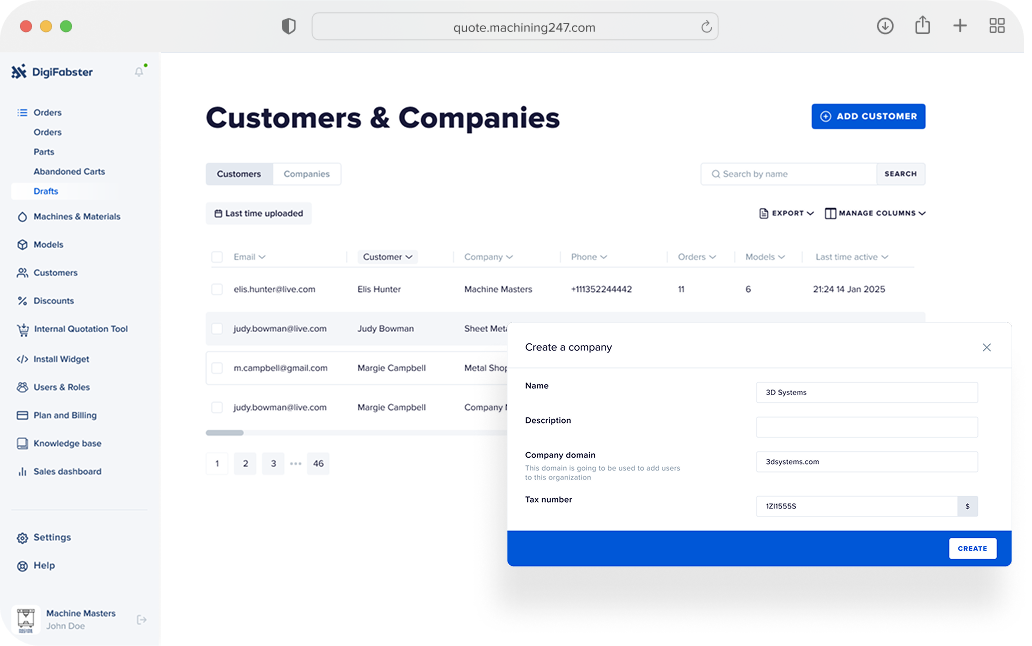
Task: Check the m.campbell@gmail.com row checkbox
Action: 217,368
